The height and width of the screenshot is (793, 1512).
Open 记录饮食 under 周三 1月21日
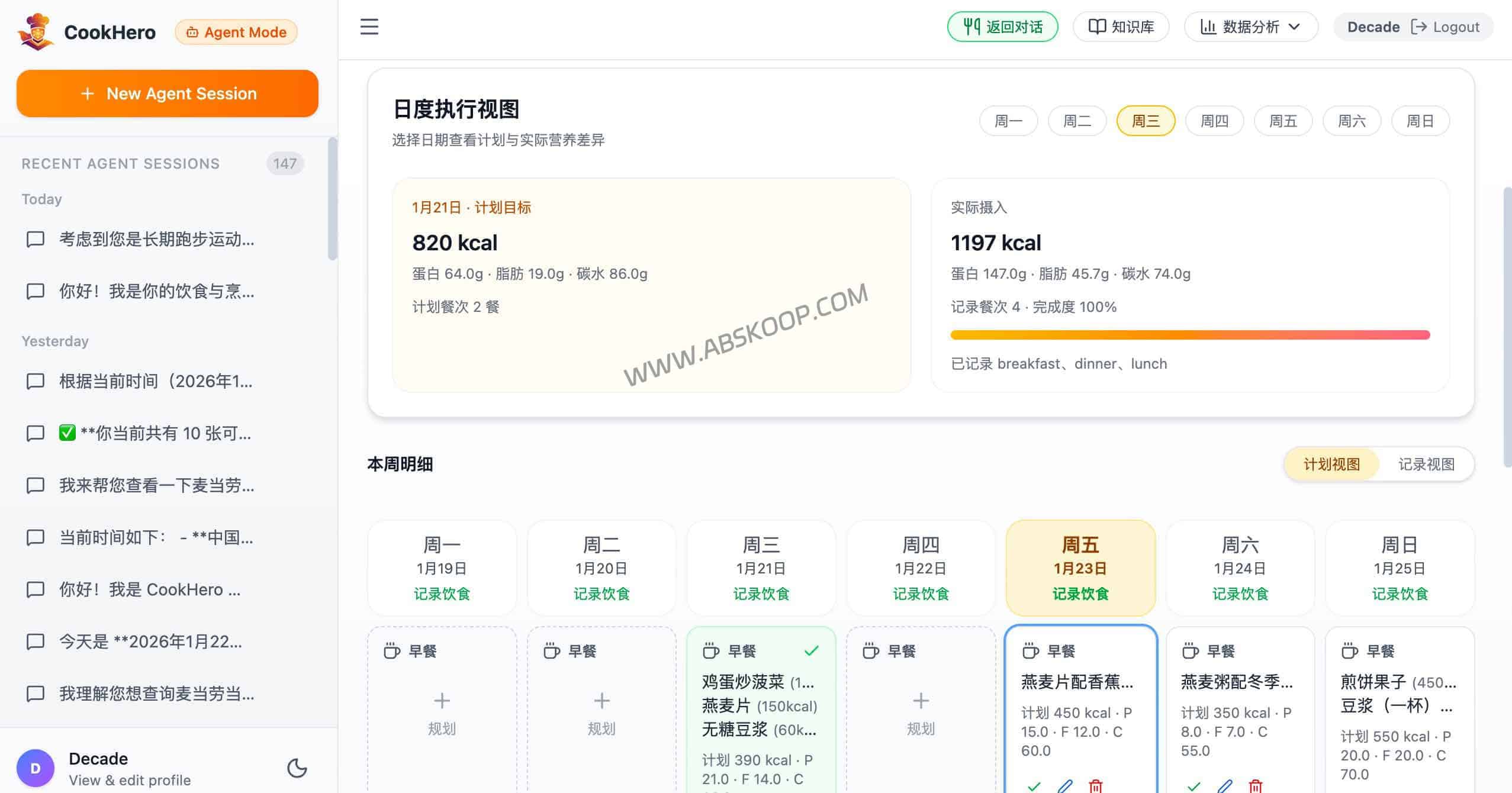click(761, 594)
